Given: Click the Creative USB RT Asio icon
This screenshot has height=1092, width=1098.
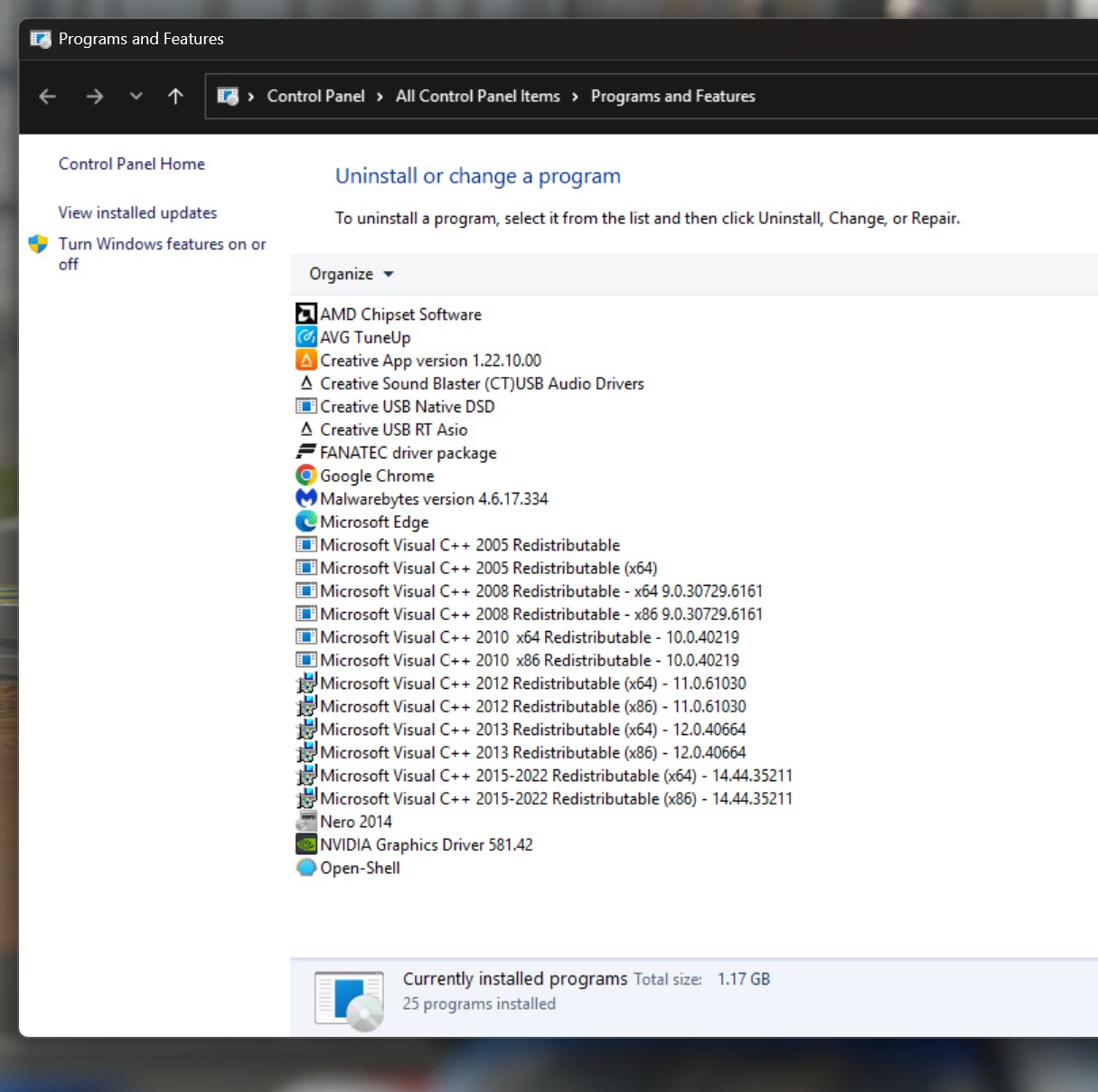Looking at the screenshot, I should tap(306, 429).
